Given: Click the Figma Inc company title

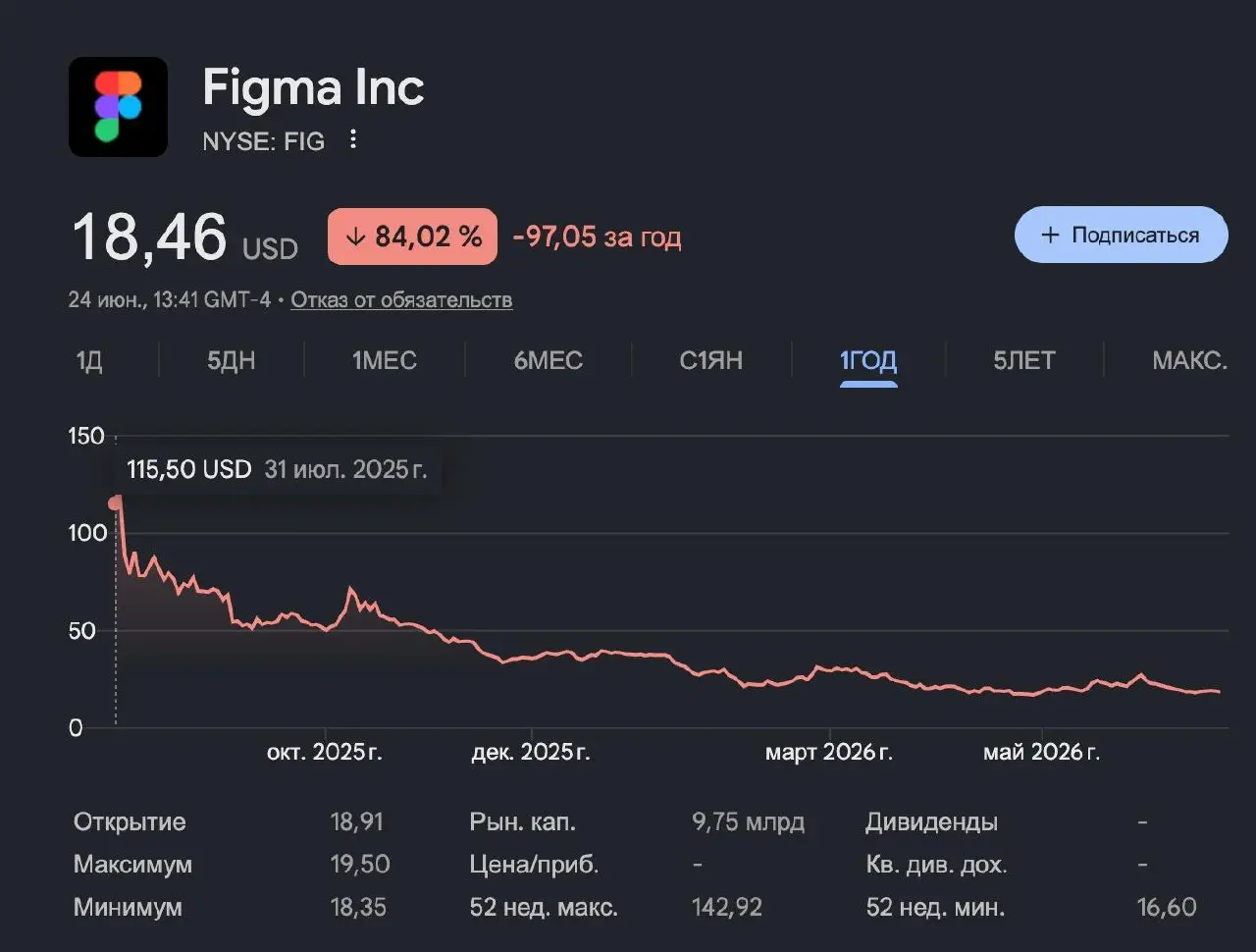Looking at the screenshot, I should click(x=313, y=87).
